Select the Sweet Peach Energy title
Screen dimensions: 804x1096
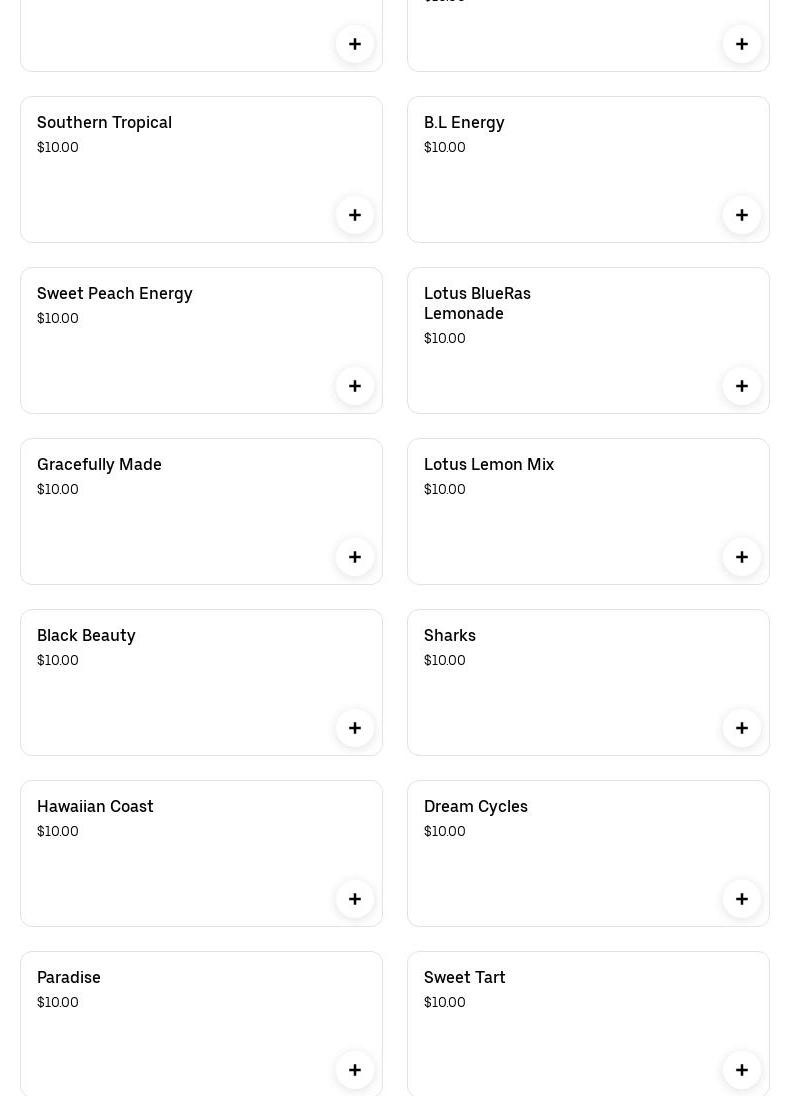pos(115,293)
